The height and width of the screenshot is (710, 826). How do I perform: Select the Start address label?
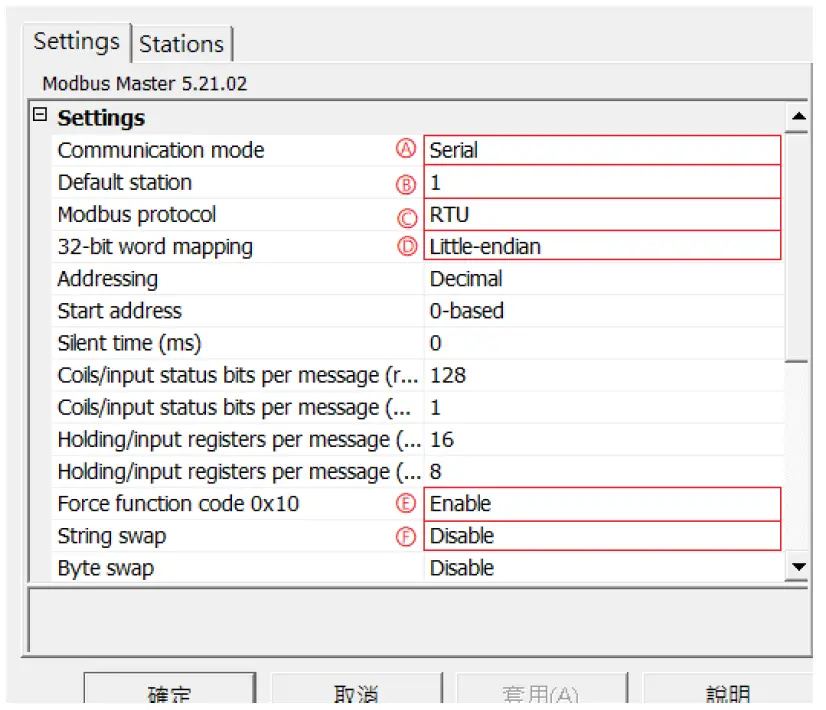tap(120, 311)
